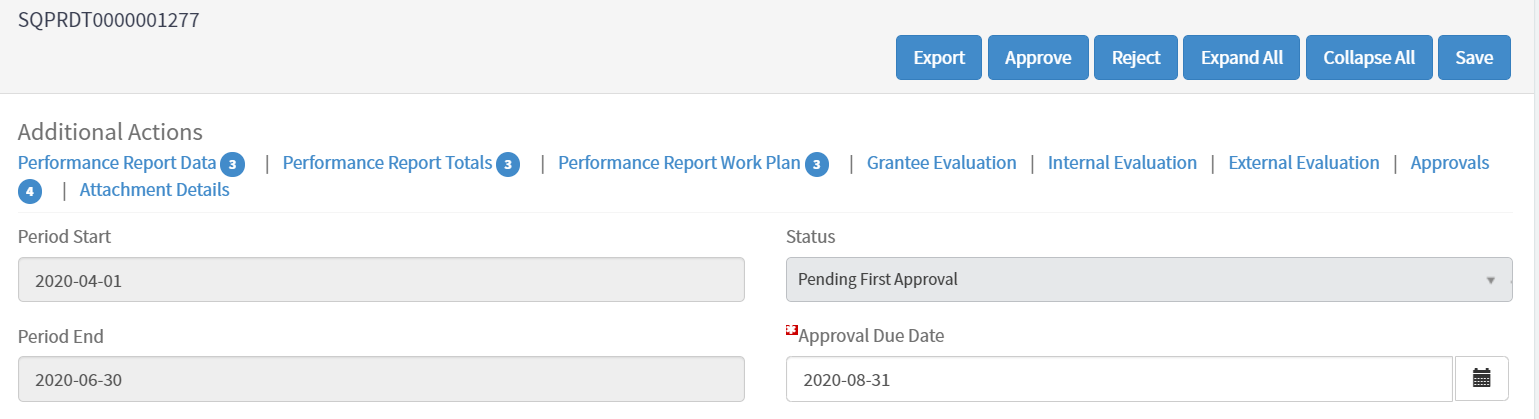The width and height of the screenshot is (1539, 419).
Task: Click the badge count beside Performance Report Totals
Action: point(508,164)
